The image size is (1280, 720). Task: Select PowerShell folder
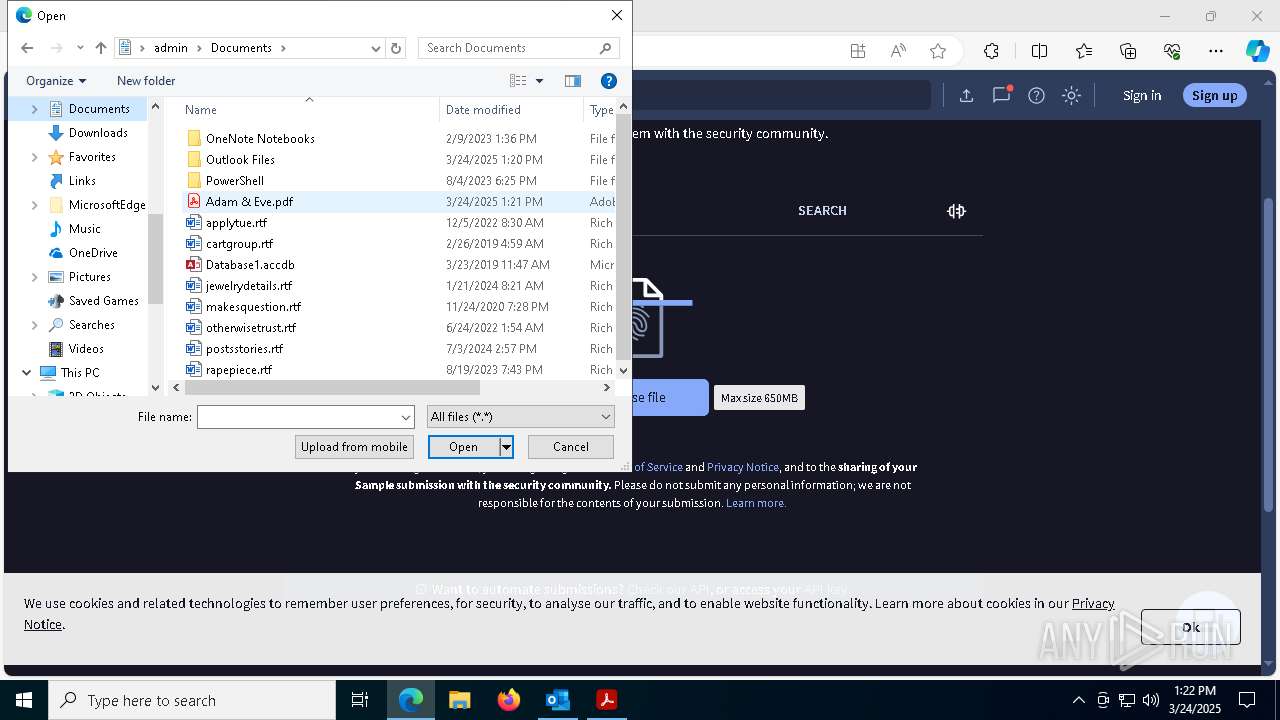pos(235,181)
